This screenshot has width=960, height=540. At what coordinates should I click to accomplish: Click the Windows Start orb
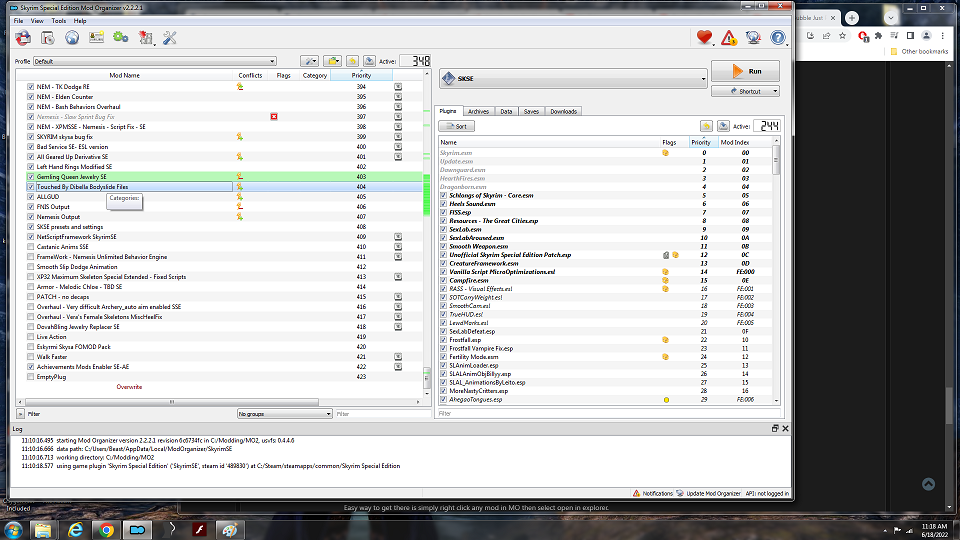pos(13,530)
